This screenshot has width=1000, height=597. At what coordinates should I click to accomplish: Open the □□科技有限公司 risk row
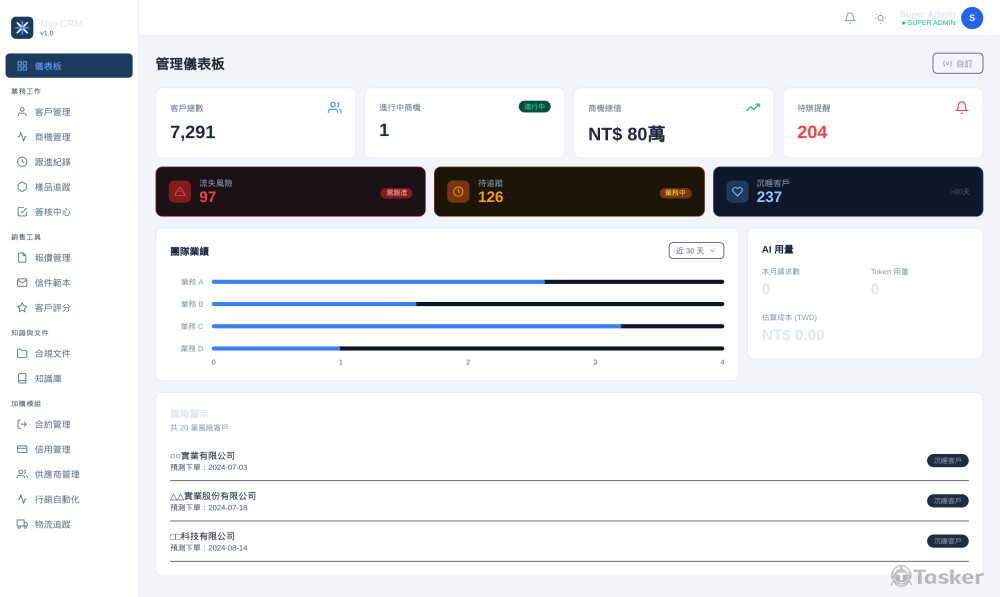[569, 542]
